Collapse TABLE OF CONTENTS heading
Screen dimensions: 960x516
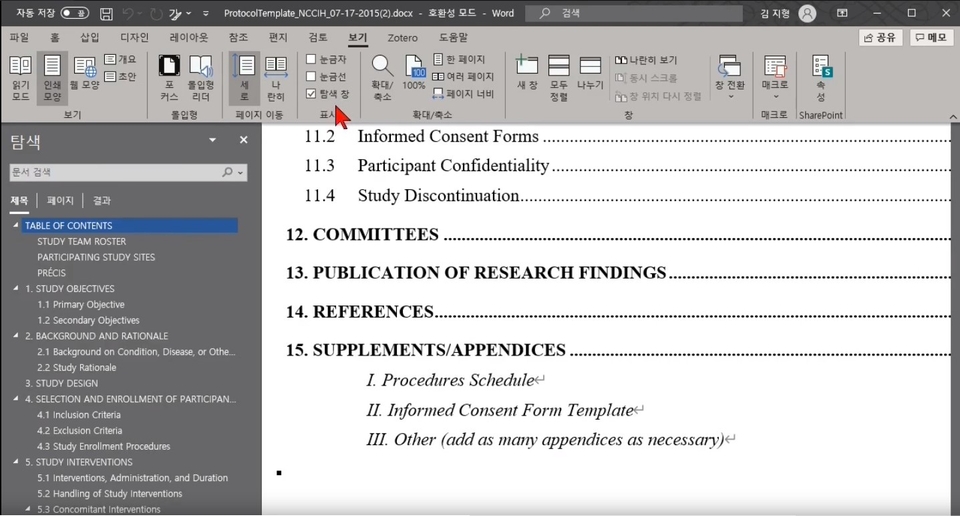click(x=16, y=225)
